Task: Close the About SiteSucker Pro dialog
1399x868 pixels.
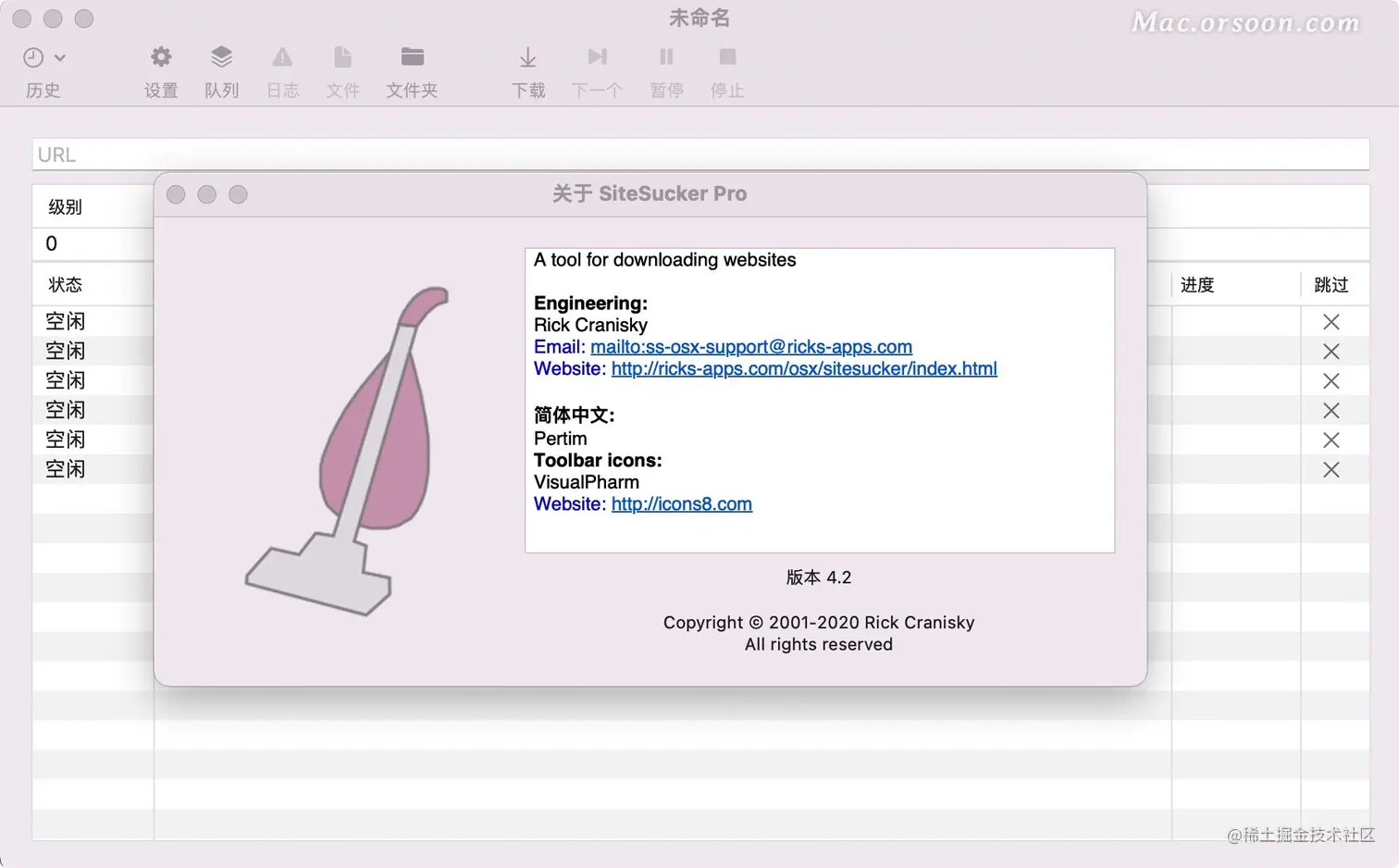Action: click(176, 194)
